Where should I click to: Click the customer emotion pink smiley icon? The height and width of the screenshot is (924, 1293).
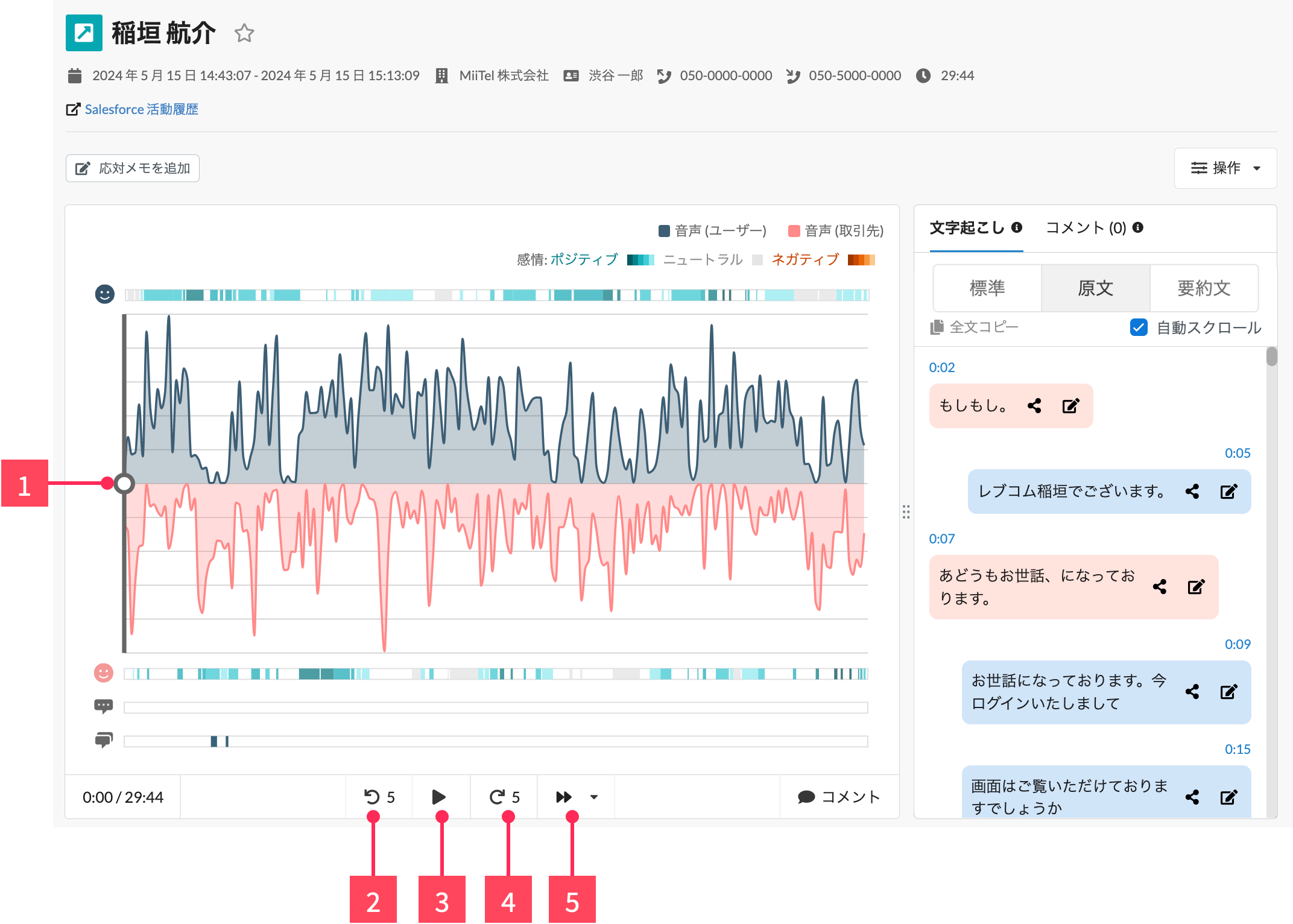pos(104,672)
